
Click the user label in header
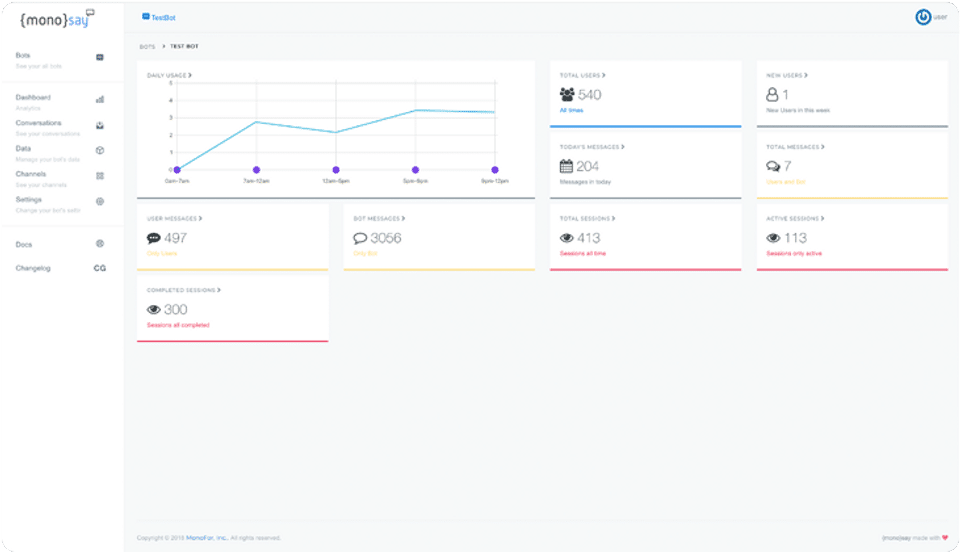(x=940, y=17)
